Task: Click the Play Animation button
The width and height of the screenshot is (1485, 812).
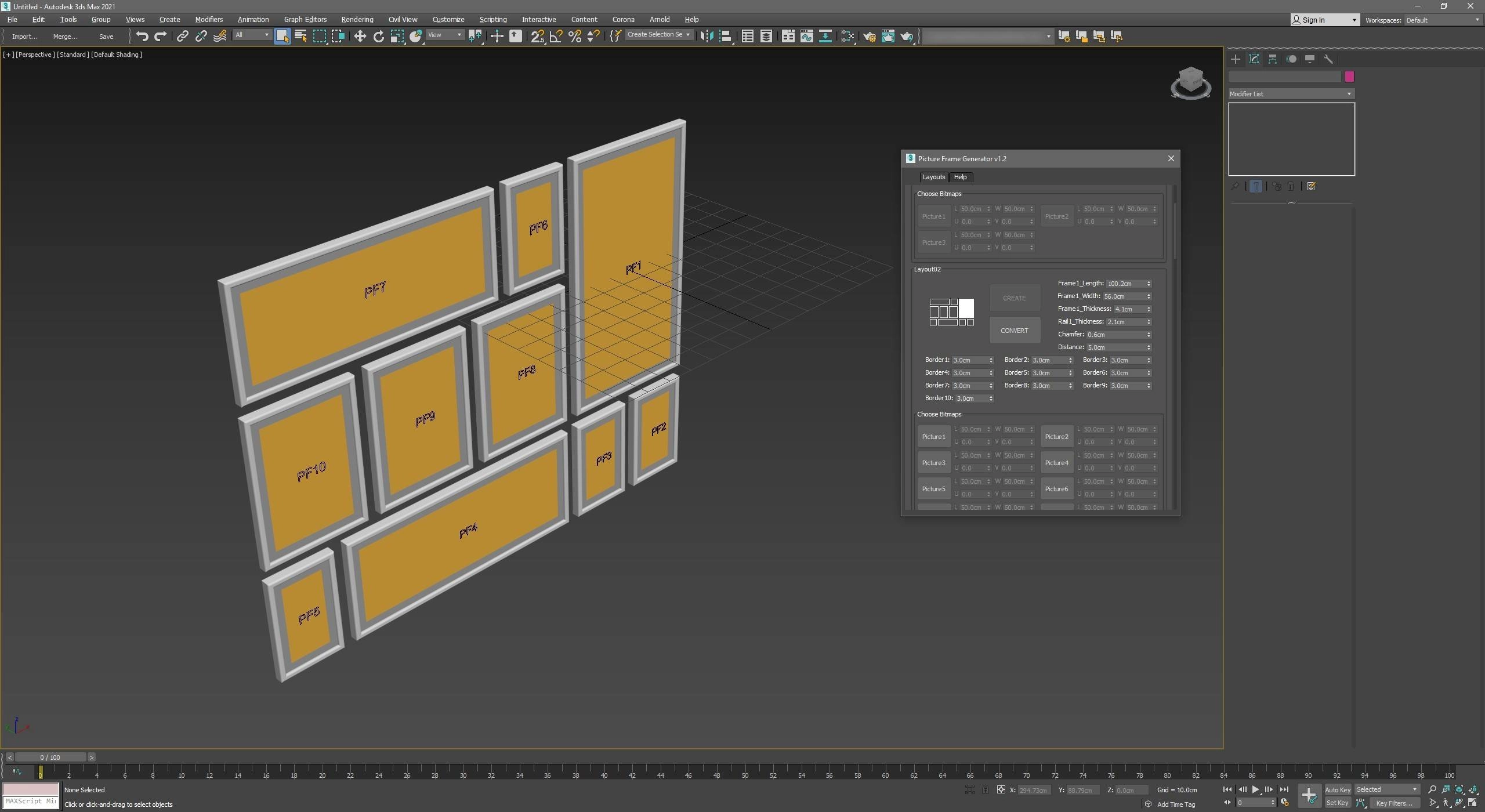Action: 1255,790
